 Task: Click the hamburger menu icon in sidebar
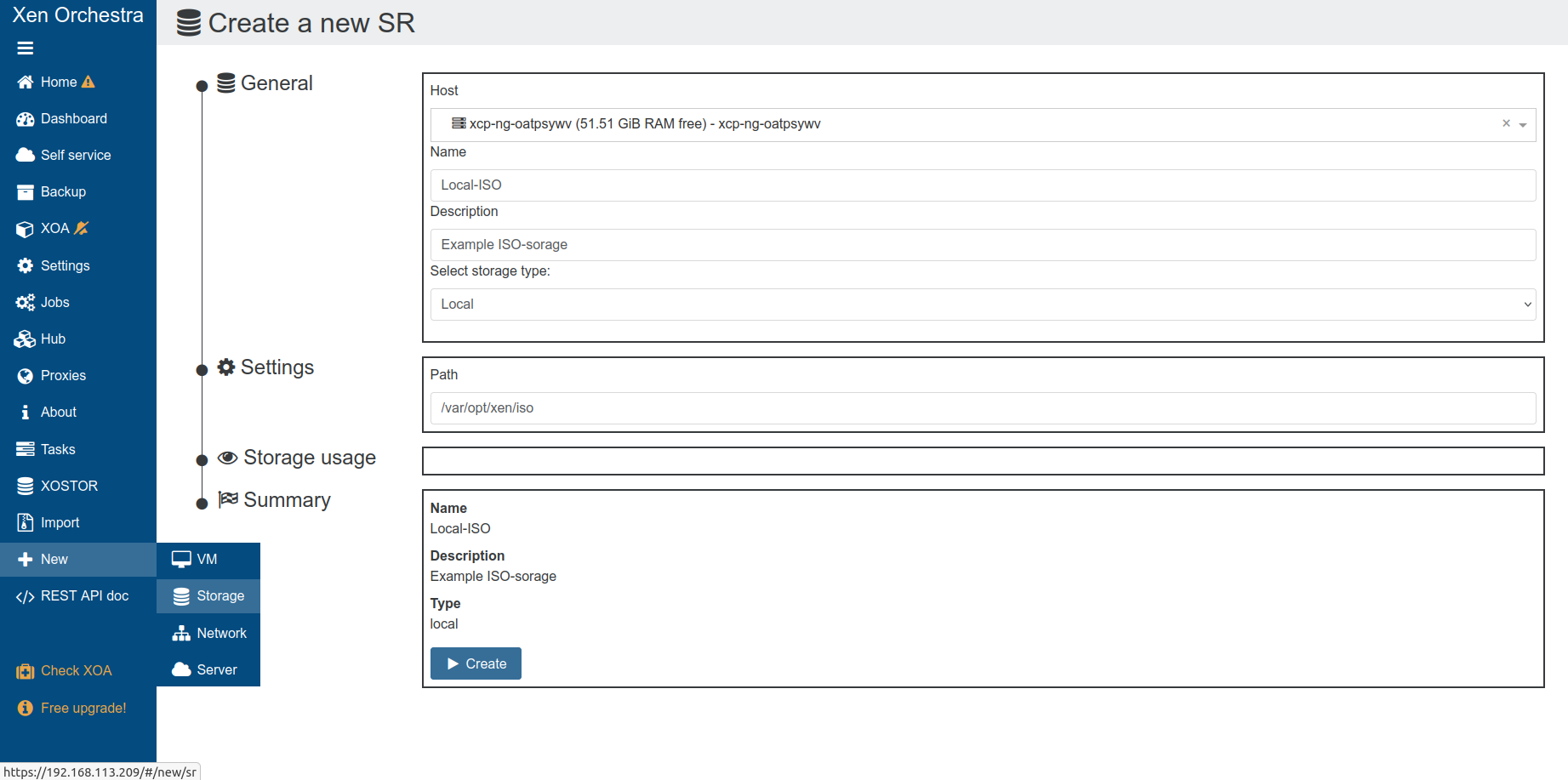pos(26,48)
